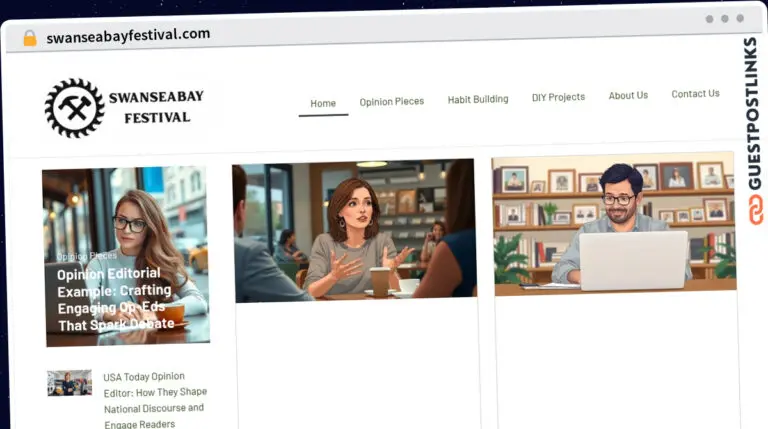Click the Opinion Pieces category label on featured image

pyautogui.click(x=87, y=256)
